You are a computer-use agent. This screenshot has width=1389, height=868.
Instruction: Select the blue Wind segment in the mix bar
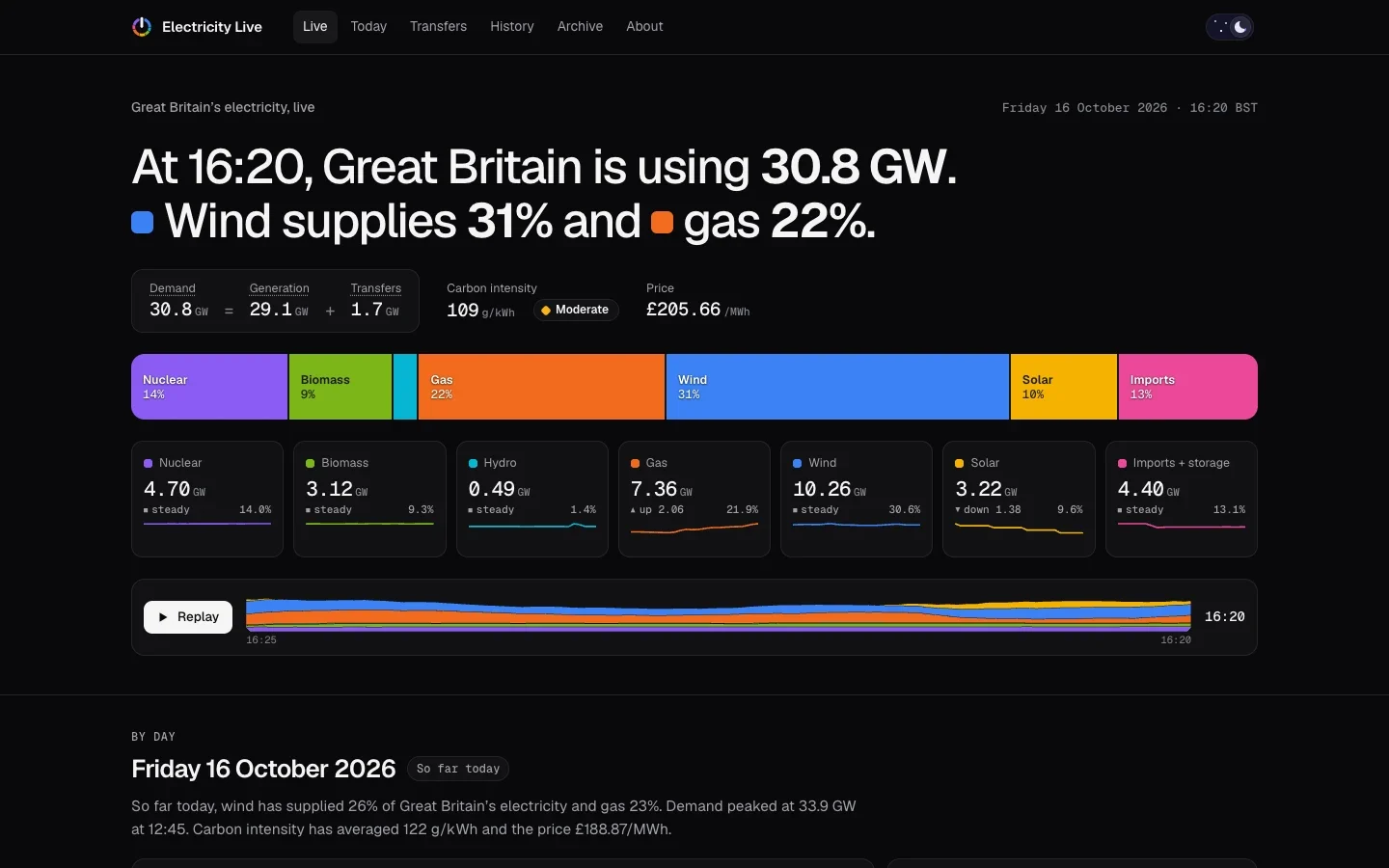pyautogui.click(x=837, y=387)
